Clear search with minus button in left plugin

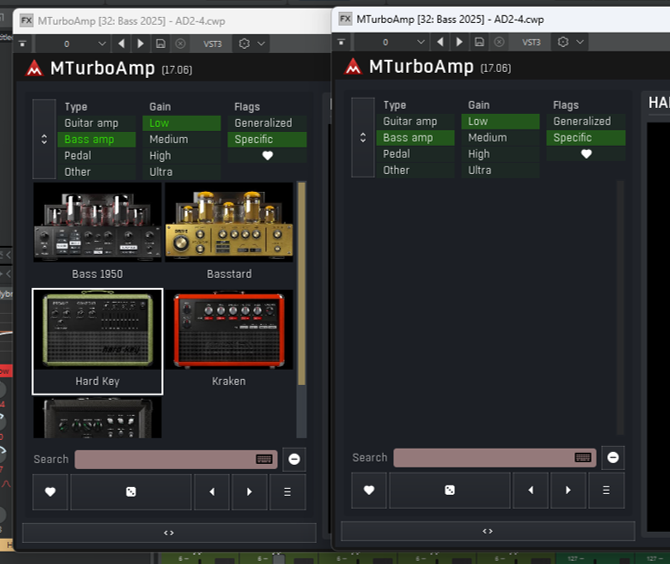click(x=294, y=459)
